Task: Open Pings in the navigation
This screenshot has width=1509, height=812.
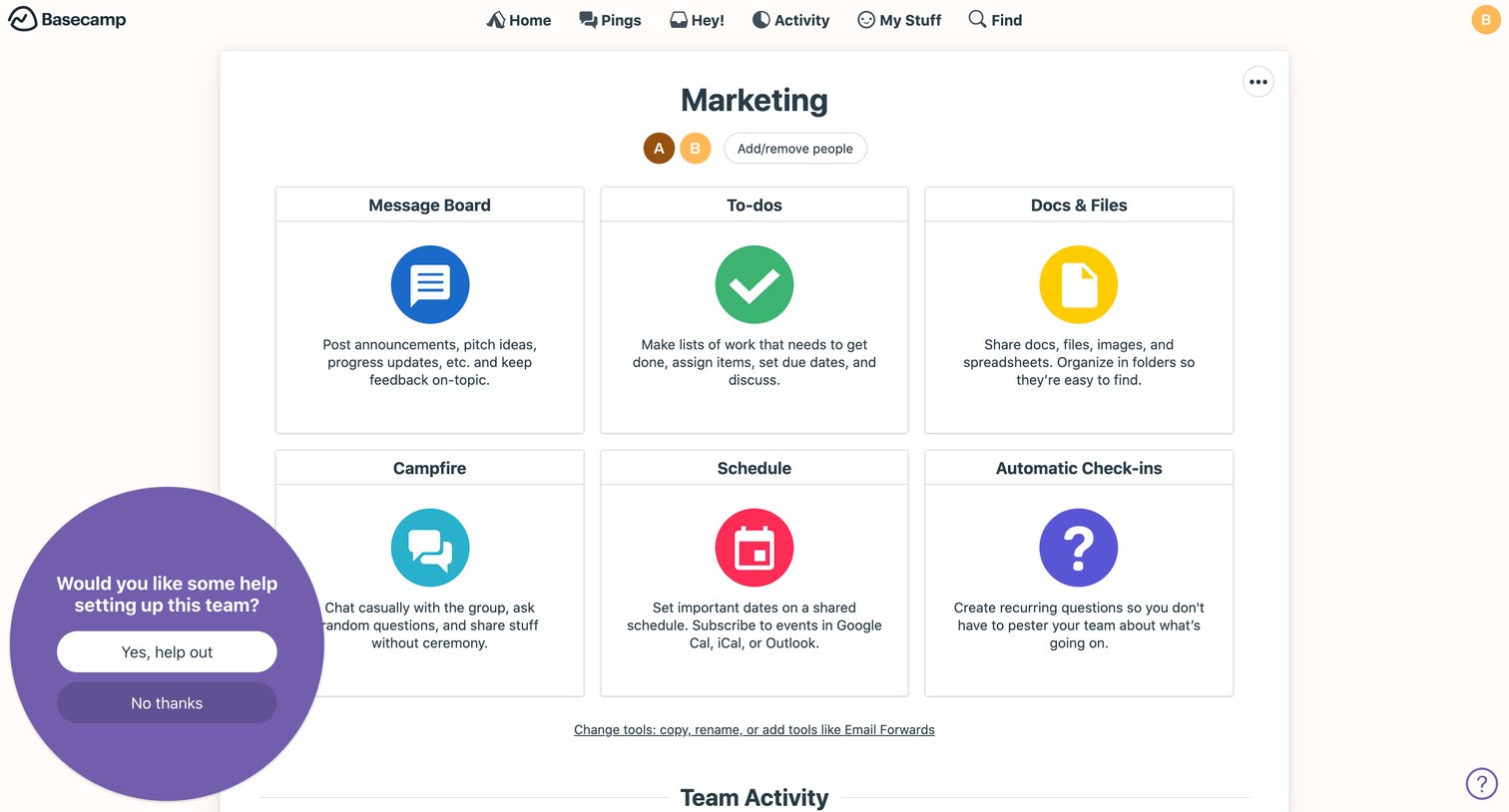Action: tap(610, 20)
